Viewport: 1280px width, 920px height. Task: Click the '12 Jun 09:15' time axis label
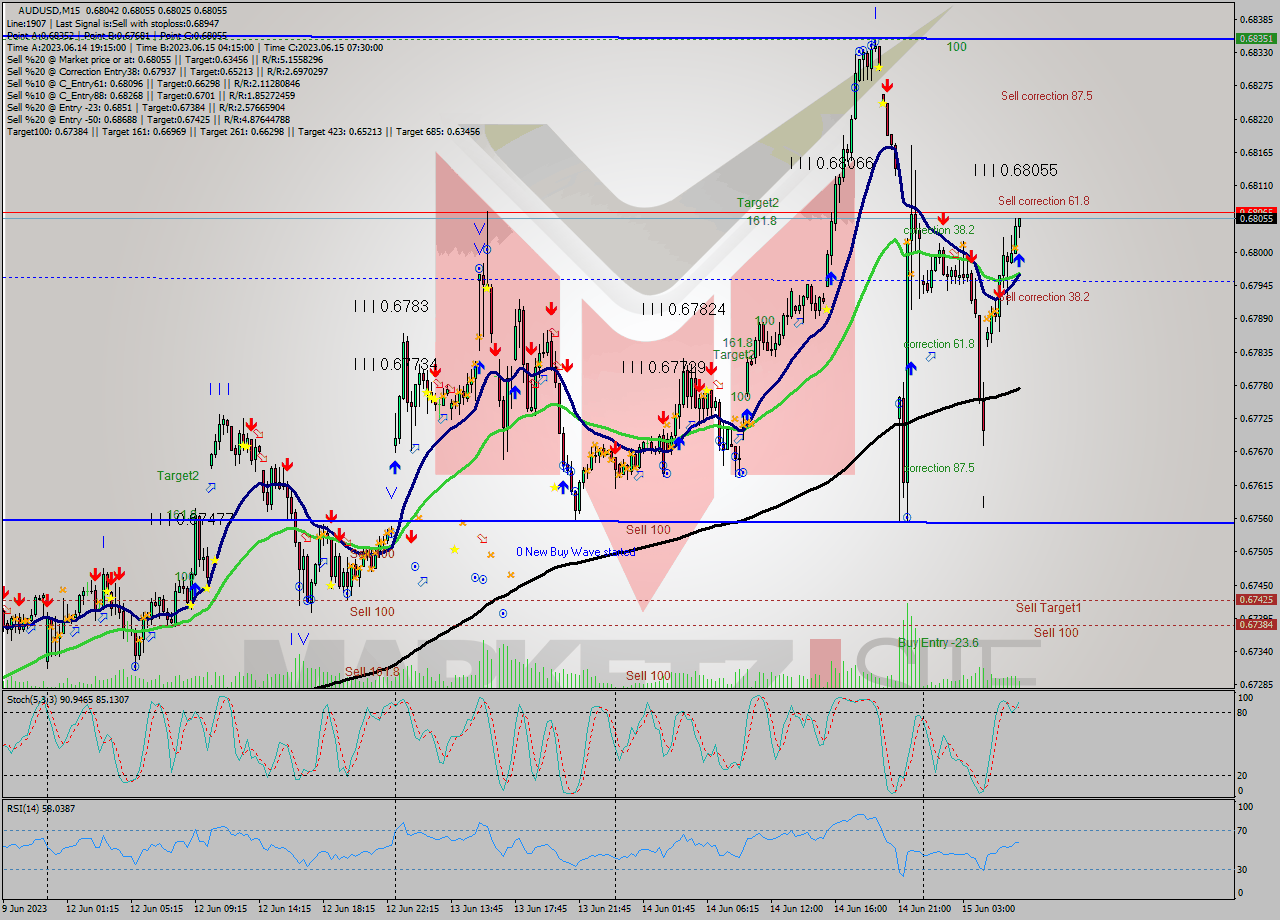(219, 909)
